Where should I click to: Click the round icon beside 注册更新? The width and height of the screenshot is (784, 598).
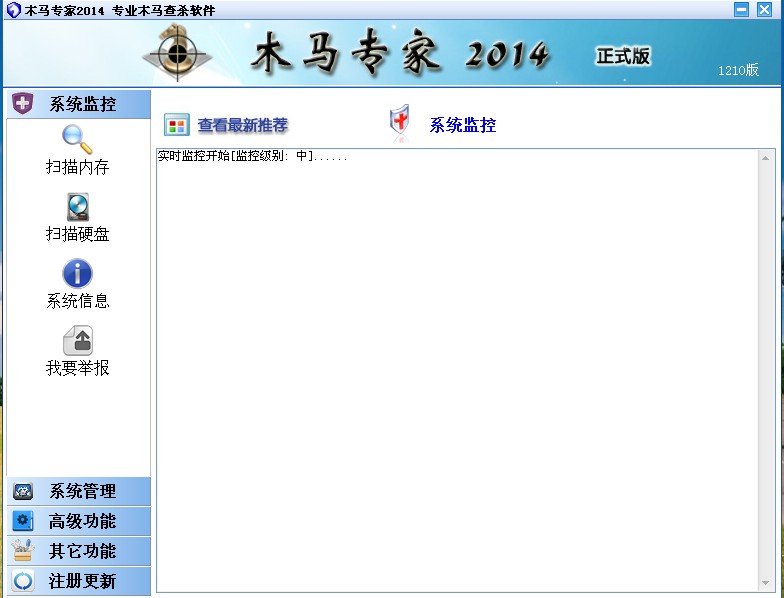tap(22, 581)
